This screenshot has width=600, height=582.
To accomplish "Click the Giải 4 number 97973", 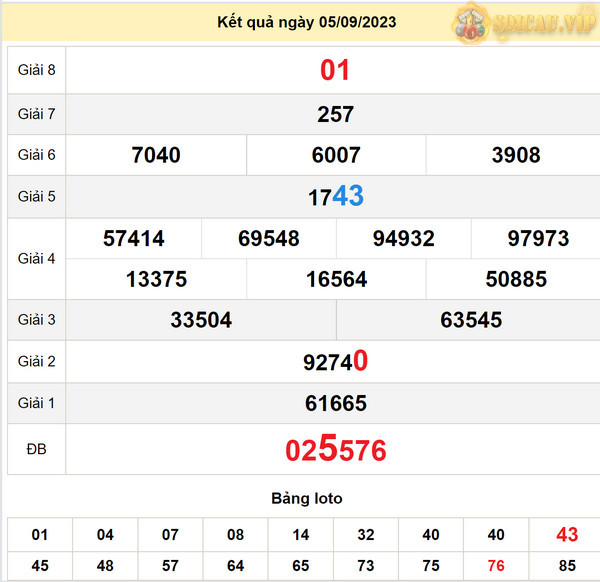I will pos(538,238).
